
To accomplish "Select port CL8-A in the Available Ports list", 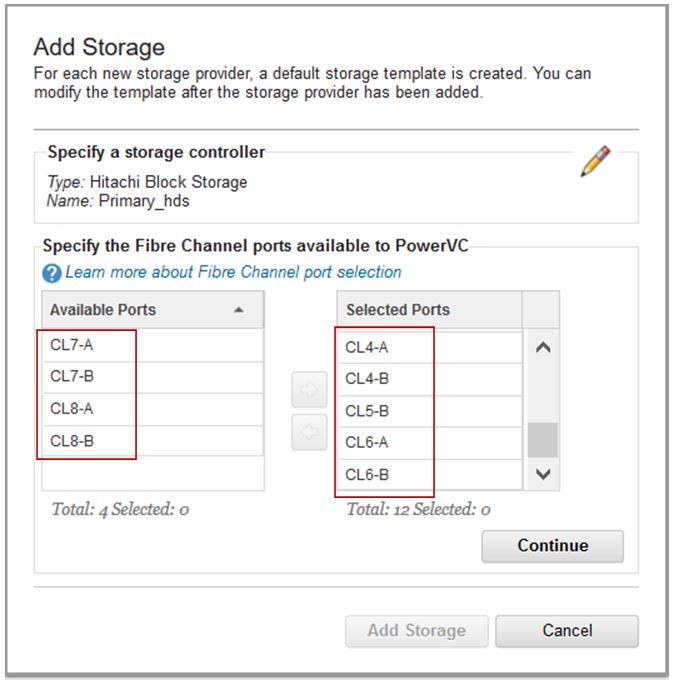I will click(153, 410).
